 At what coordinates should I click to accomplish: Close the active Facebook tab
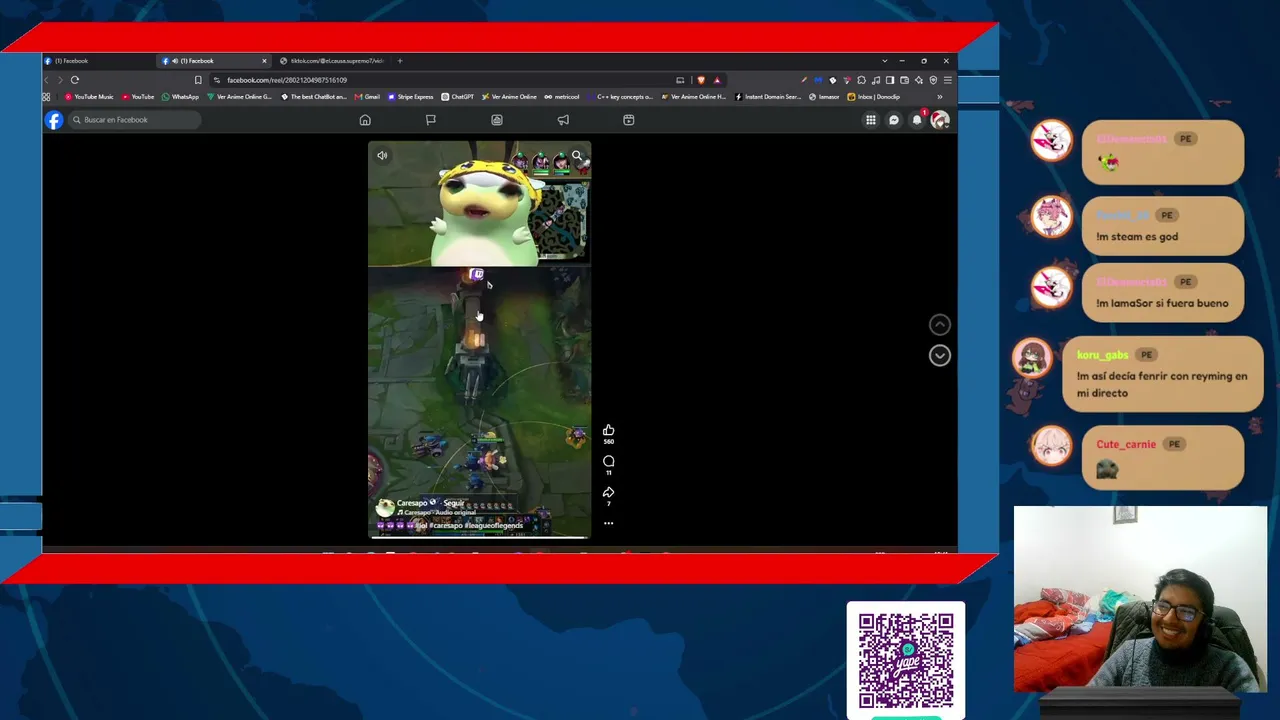coord(264,61)
